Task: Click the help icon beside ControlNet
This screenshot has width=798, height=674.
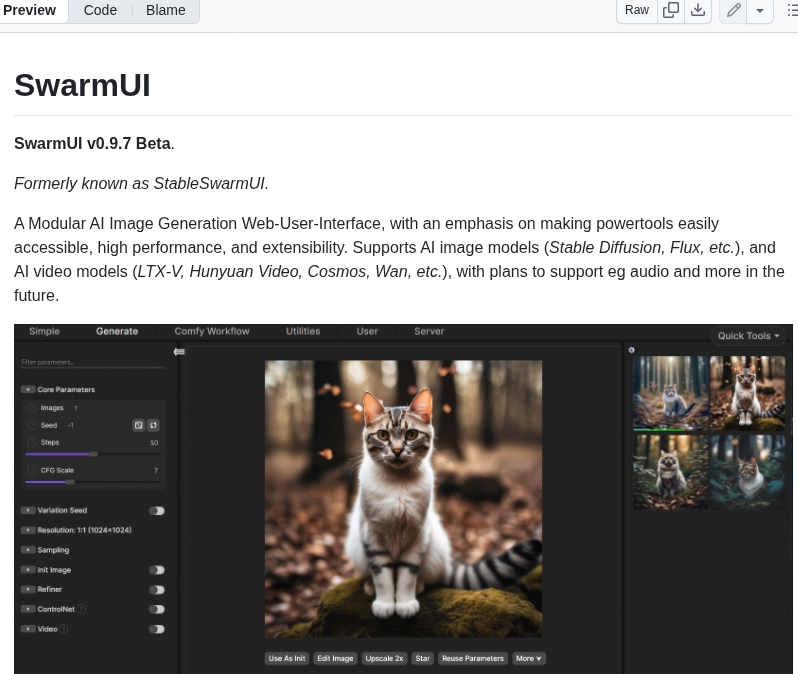Action: click(81, 609)
